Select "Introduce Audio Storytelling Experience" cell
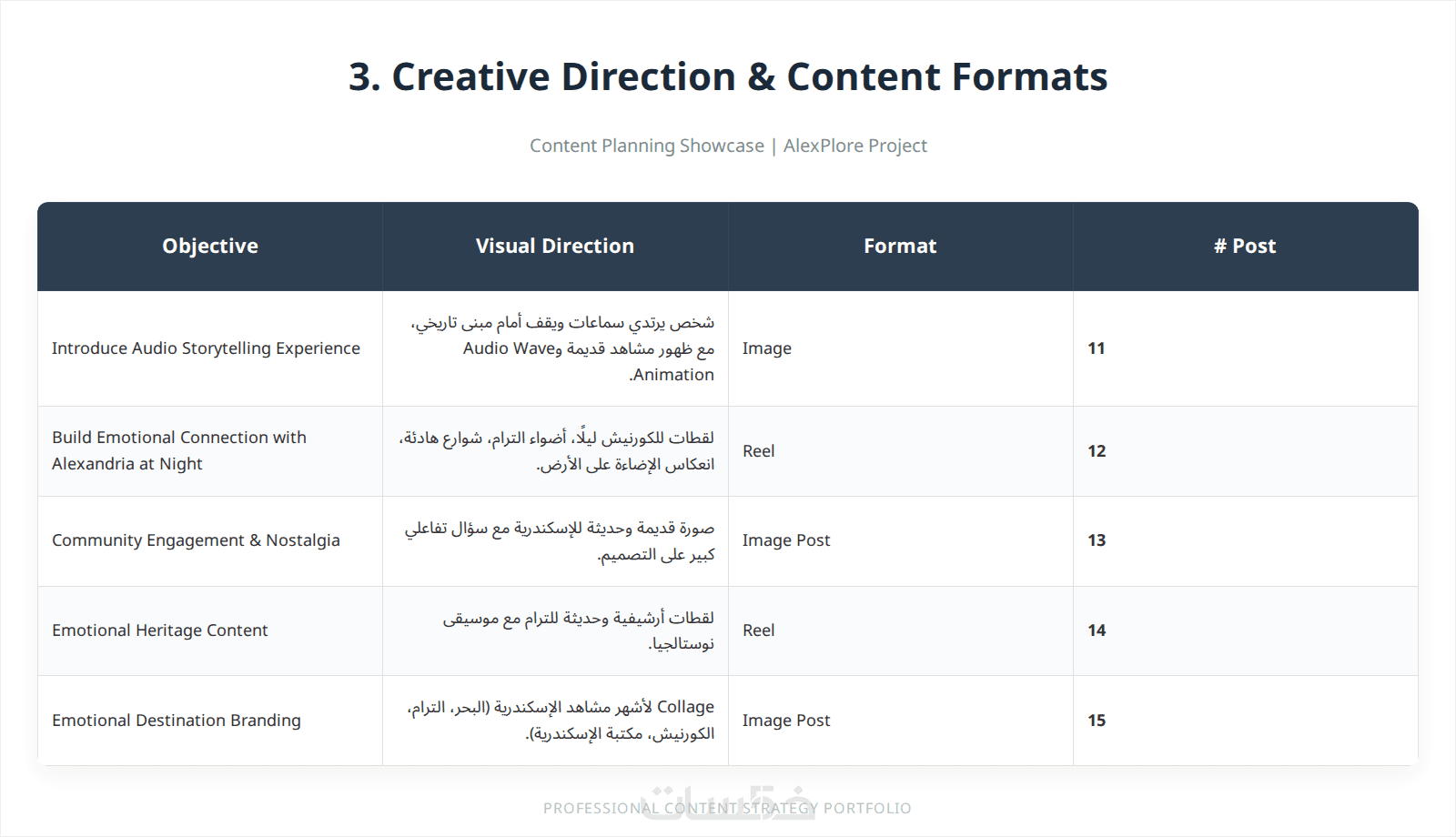The height and width of the screenshot is (837, 1456). coord(210,348)
